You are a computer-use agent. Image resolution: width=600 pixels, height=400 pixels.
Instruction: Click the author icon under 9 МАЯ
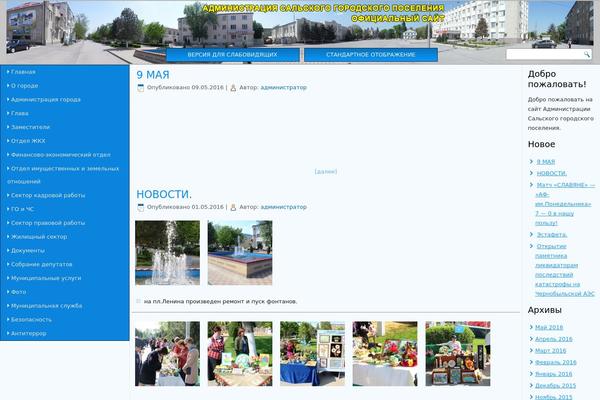(233, 88)
